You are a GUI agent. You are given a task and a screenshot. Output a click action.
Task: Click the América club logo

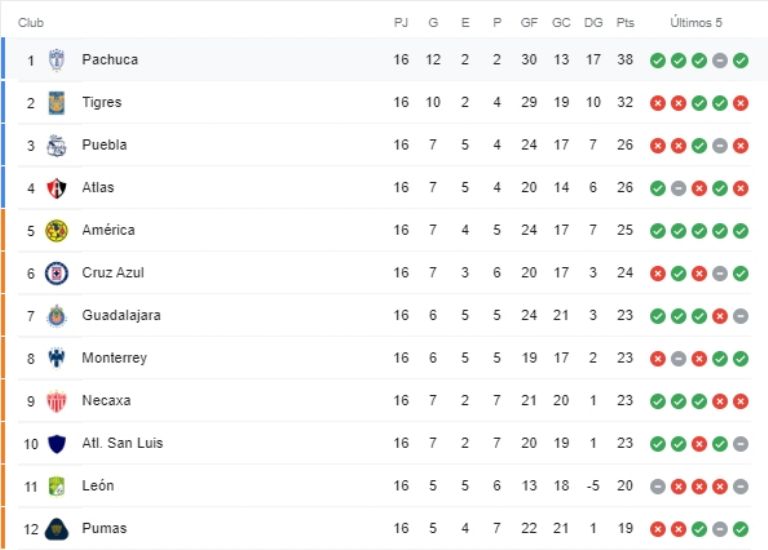click(57, 230)
